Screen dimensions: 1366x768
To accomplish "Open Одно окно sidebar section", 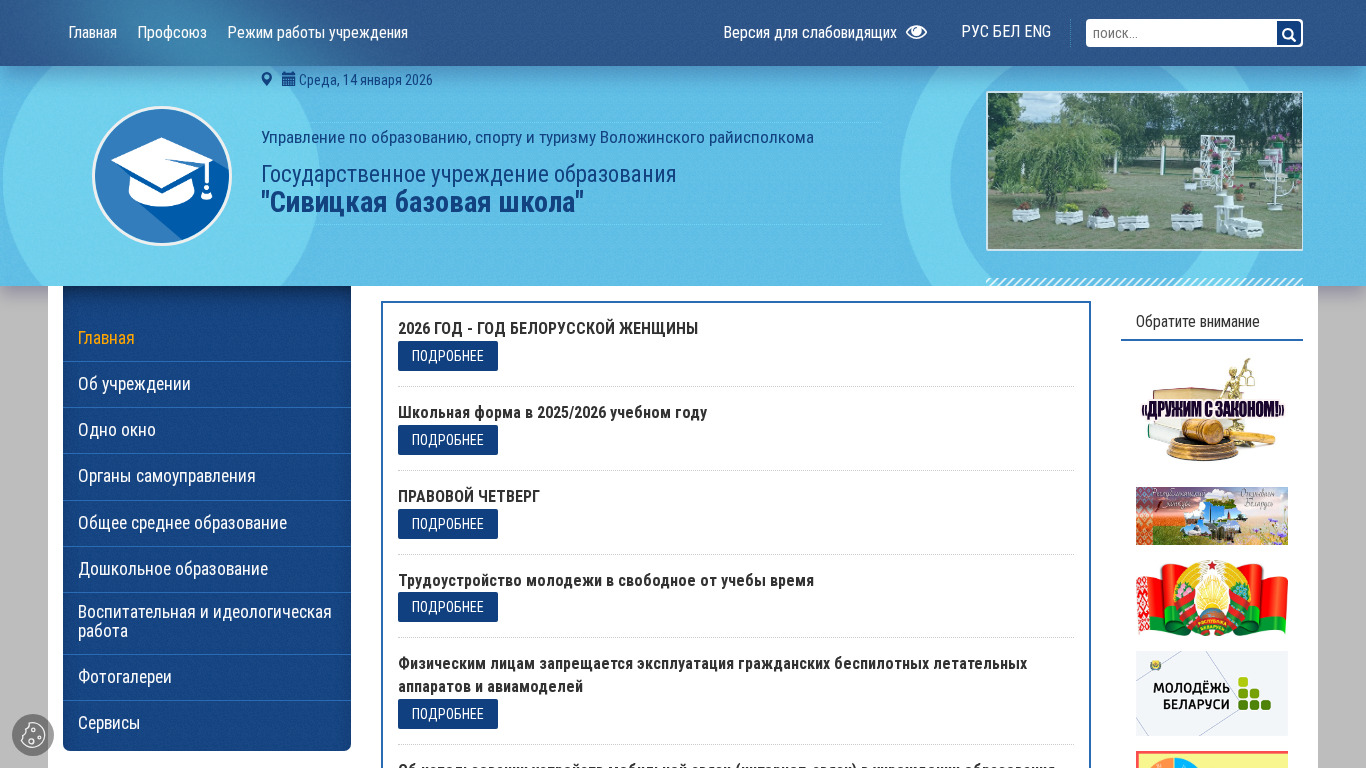I will (x=207, y=430).
